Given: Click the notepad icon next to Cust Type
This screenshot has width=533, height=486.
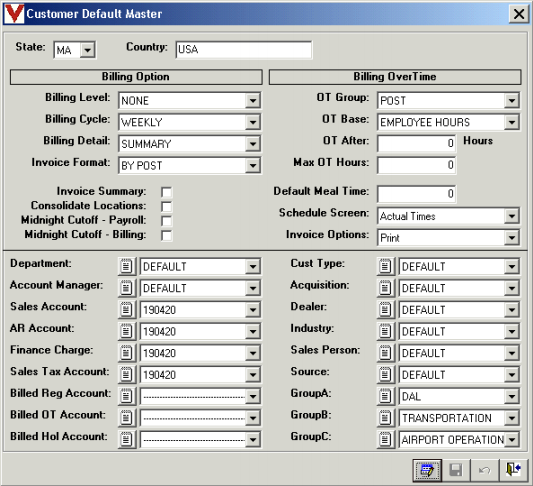Looking at the screenshot, I should coord(385,266).
